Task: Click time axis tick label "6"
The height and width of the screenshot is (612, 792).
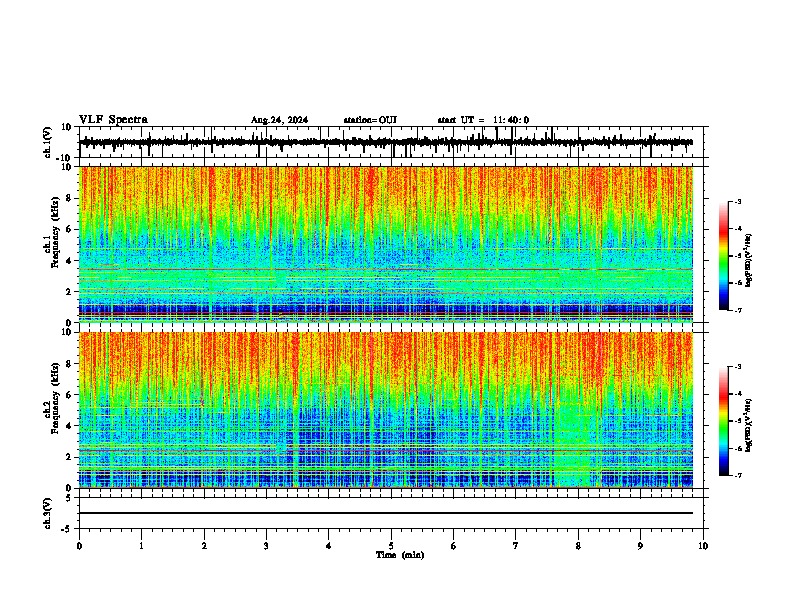Action: [454, 546]
